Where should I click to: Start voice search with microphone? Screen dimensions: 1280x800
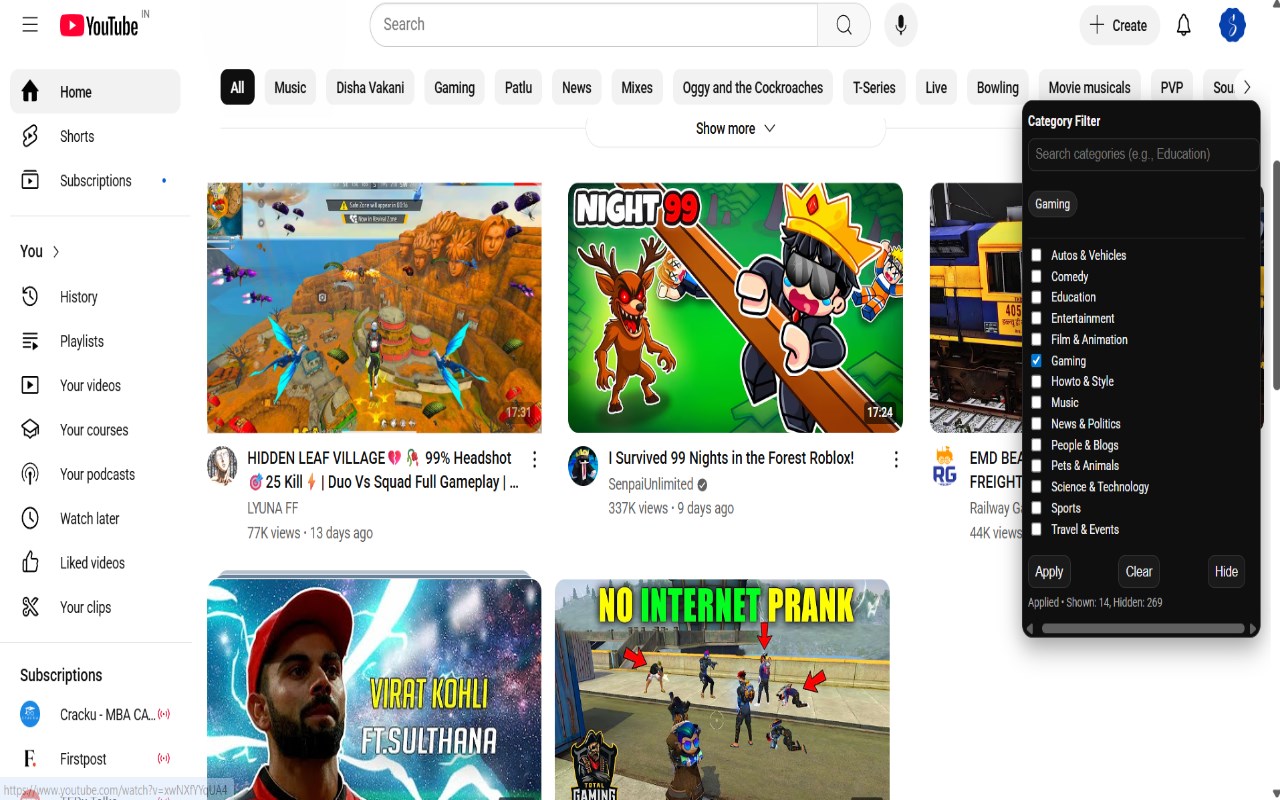[x=900, y=25]
